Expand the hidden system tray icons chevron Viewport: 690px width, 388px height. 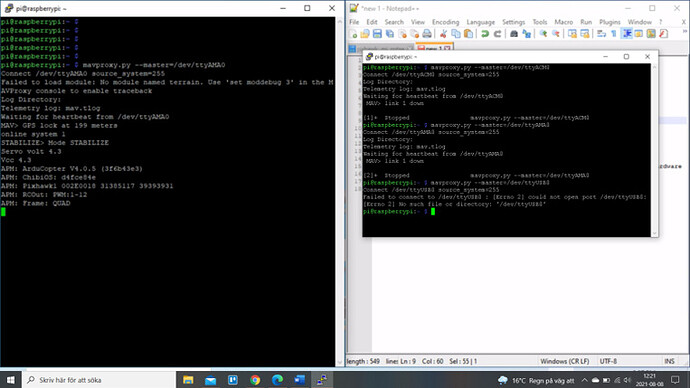click(584, 380)
